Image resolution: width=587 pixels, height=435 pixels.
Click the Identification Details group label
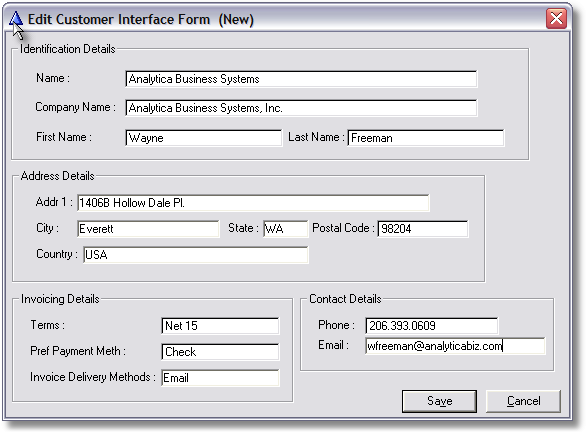pos(67,49)
